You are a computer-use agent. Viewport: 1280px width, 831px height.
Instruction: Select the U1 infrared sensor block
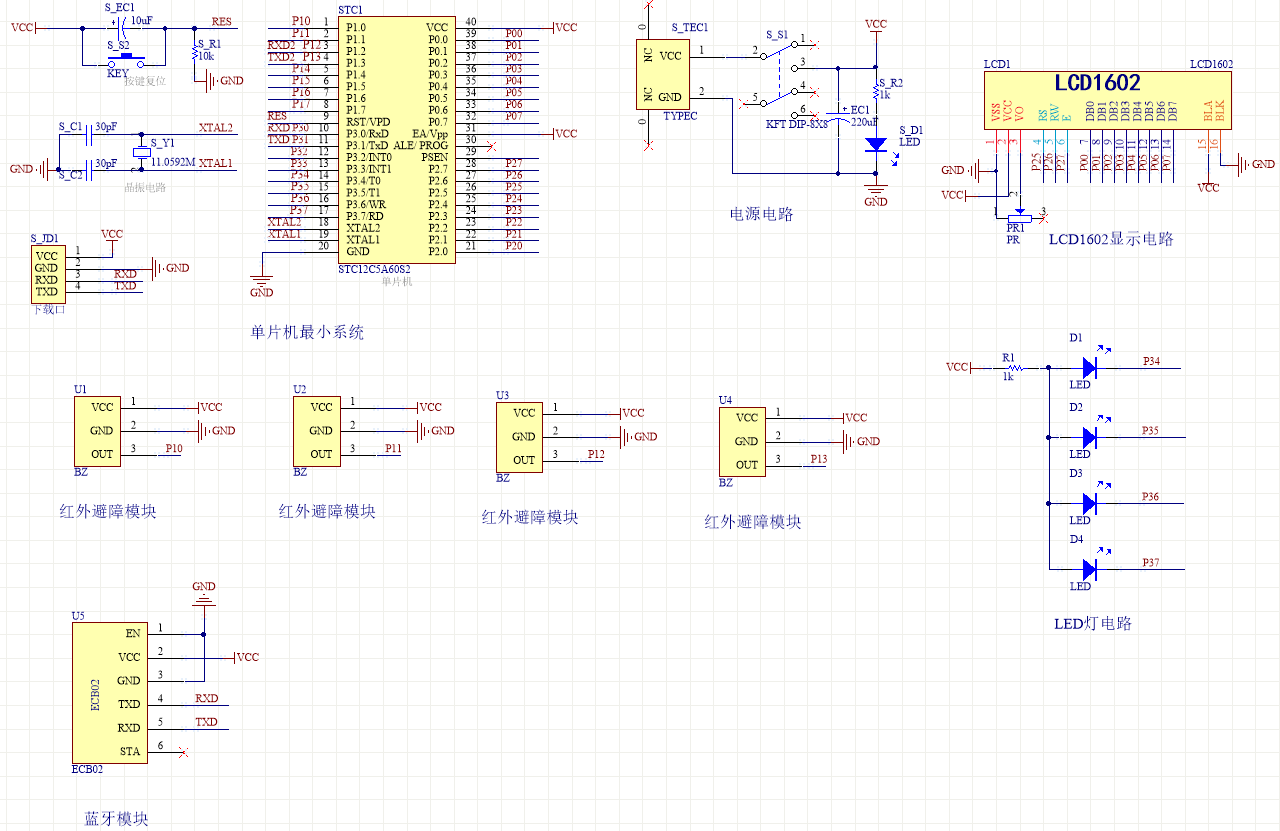(97, 430)
